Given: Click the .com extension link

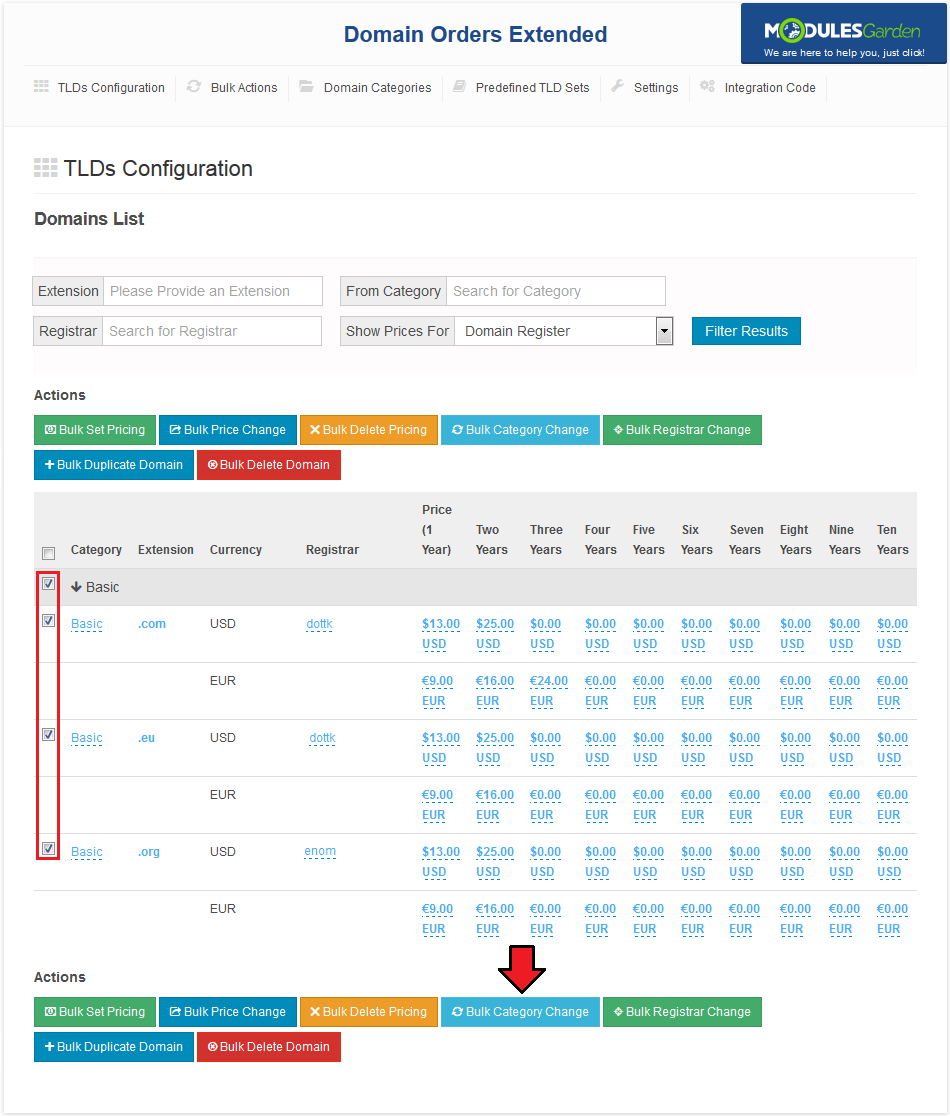Looking at the screenshot, I should pyautogui.click(x=152, y=624).
